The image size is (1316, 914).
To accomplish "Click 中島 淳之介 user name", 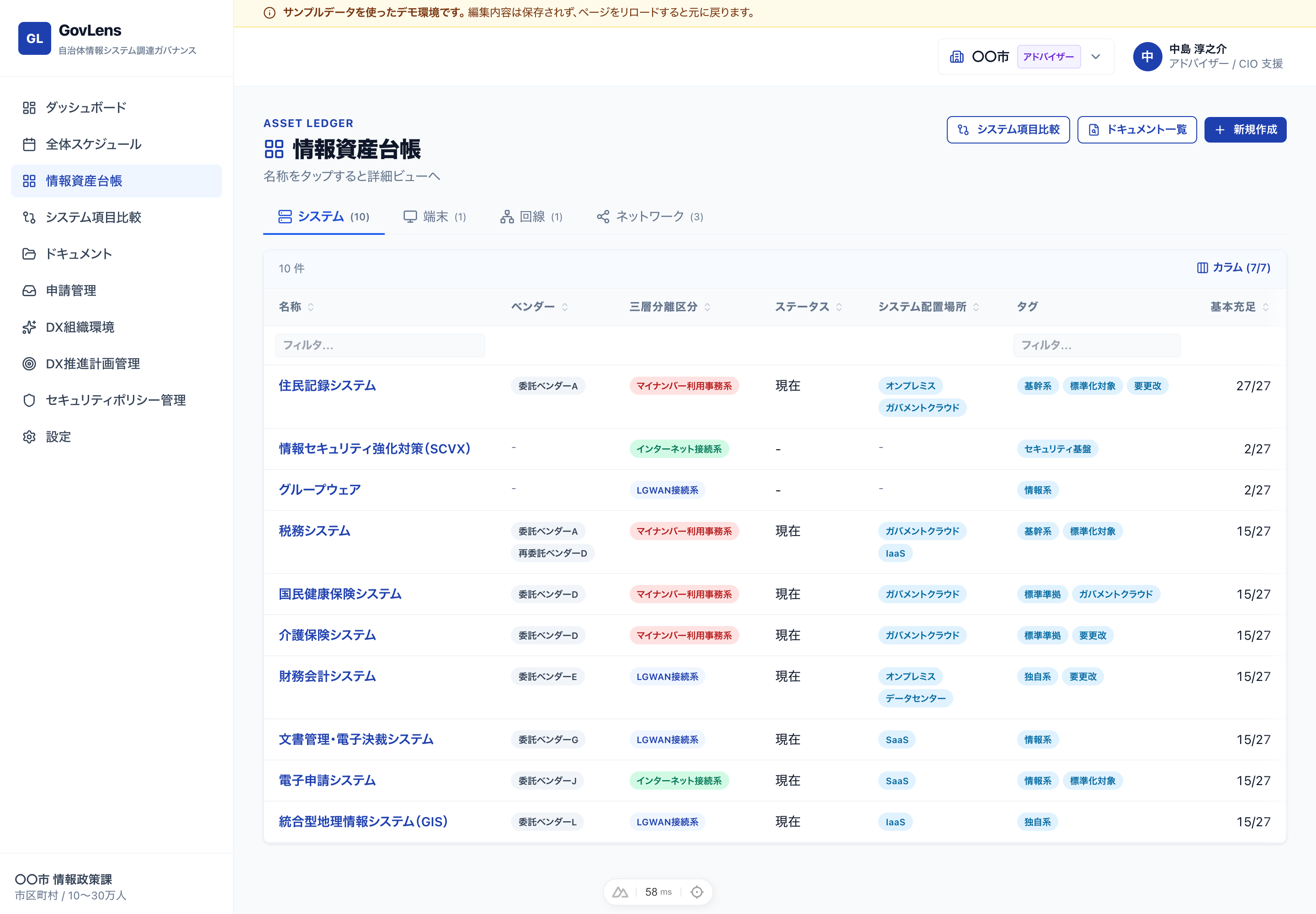I will pyautogui.click(x=1198, y=49).
